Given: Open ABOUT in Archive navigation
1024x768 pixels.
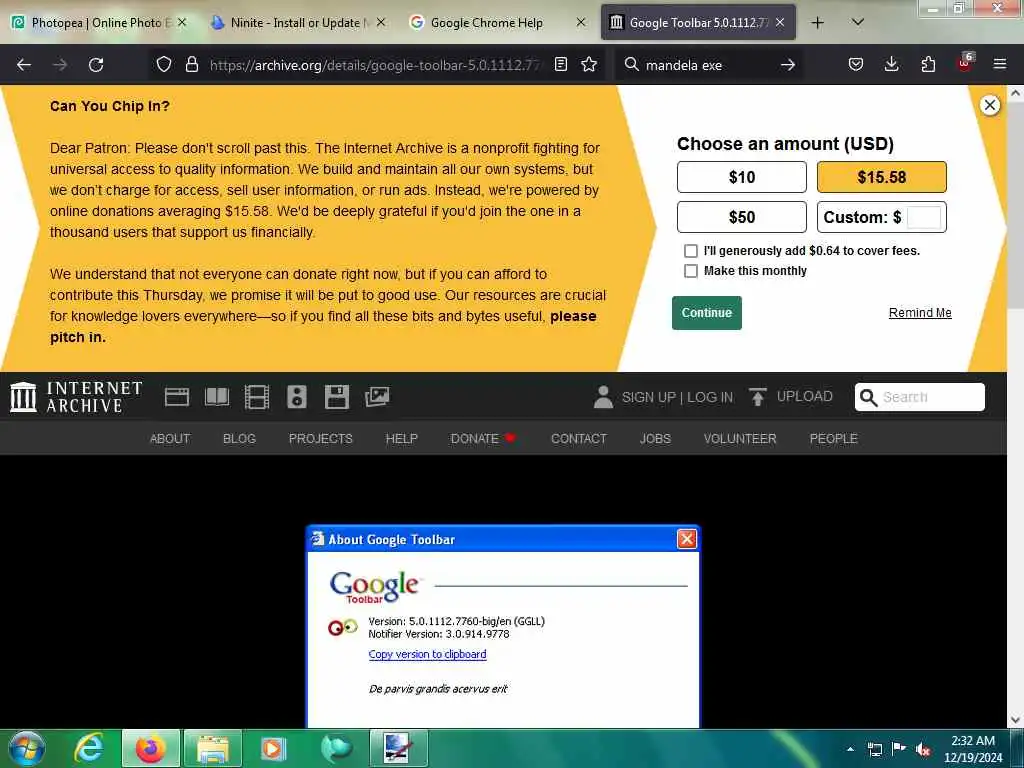Looking at the screenshot, I should point(170,439).
